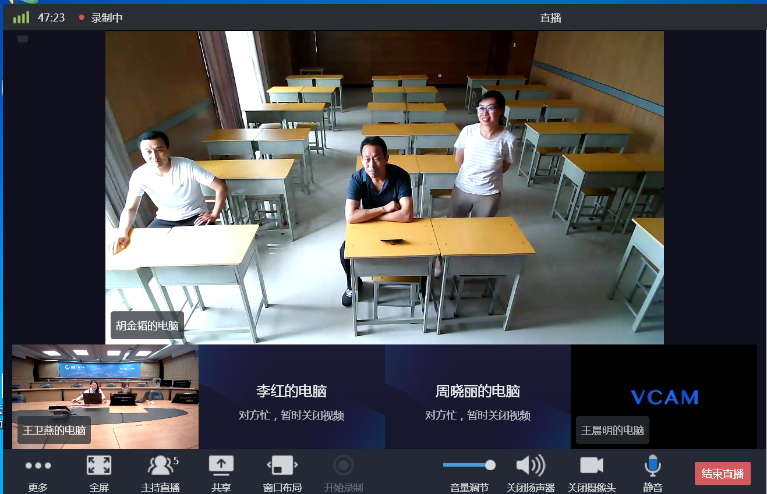The image size is (767, 494).
Task: Mute the microphone with 静音
Action: click(652, 466)
